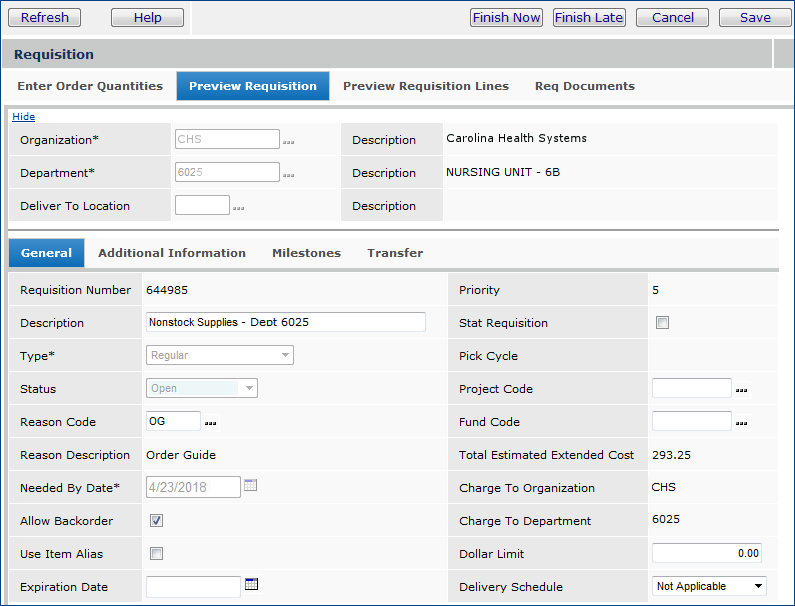This screenshot has width=795, height=606.
Task: Open the Reason Code lookup icon
Action: (210, 424)
